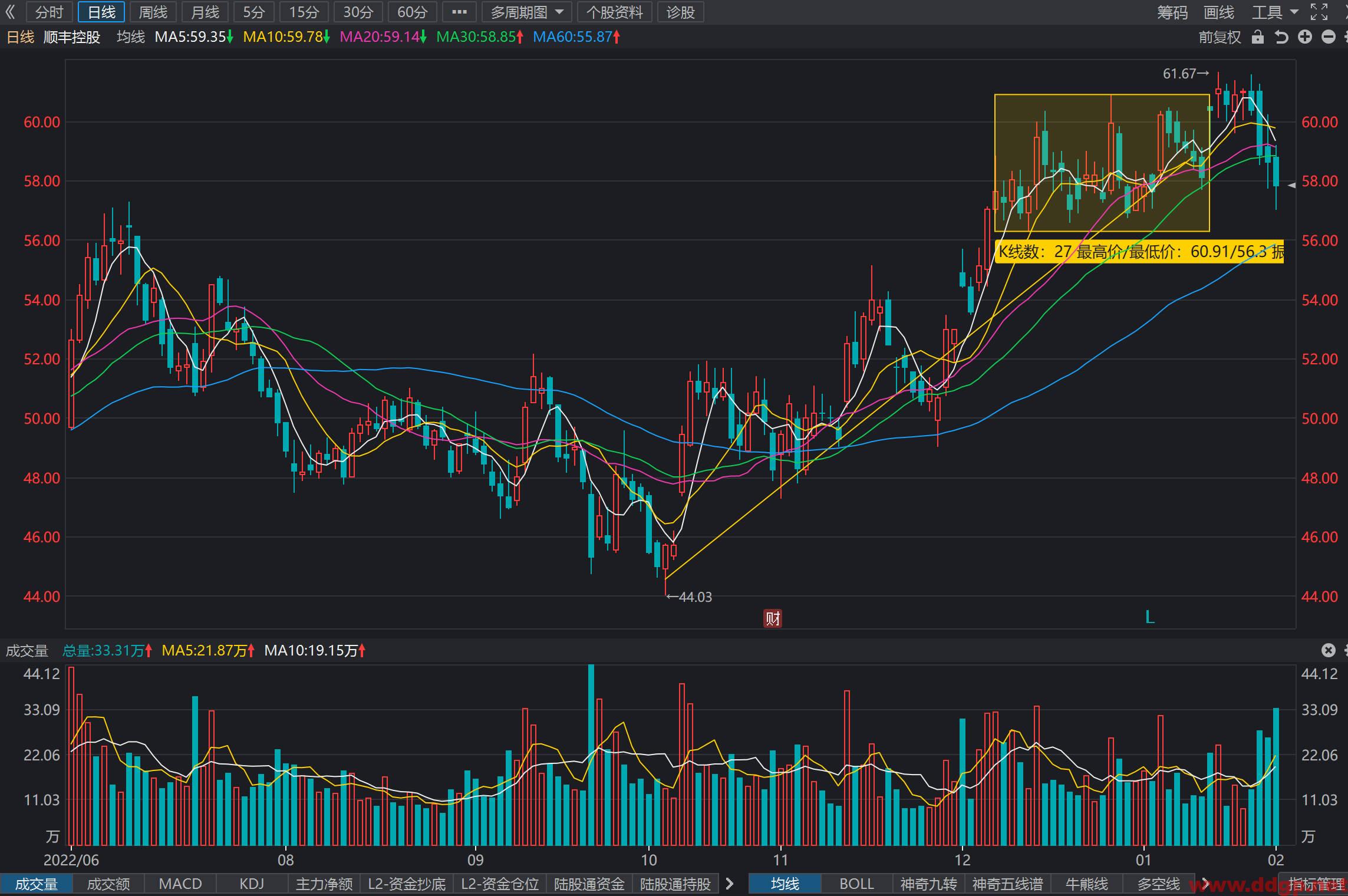
Task: Close the 成交量 volume panel
Action: [x=1328, y=650]
